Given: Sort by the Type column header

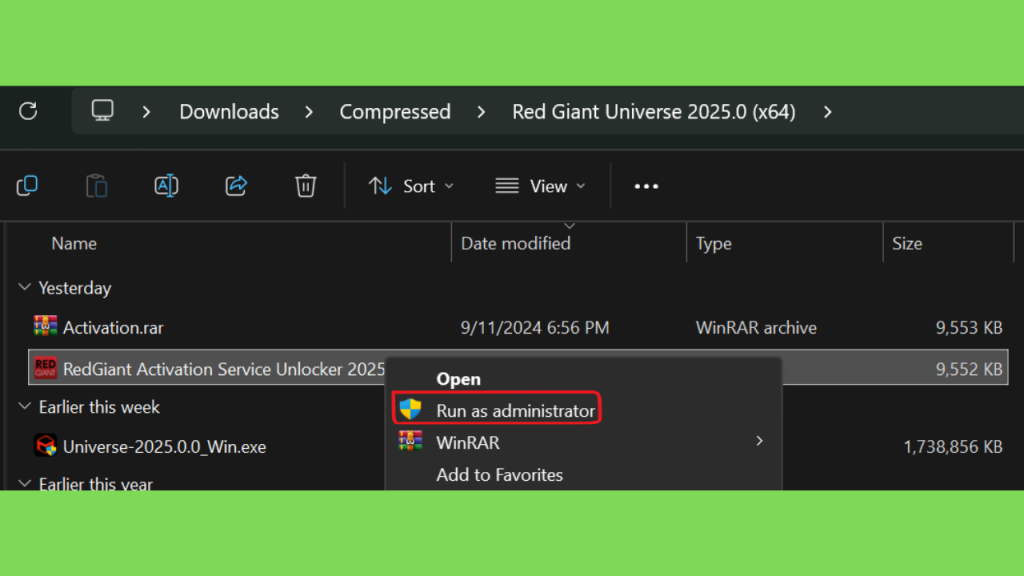Looking at the screenshot, I should pyautogui.click(x=714, y=244).
